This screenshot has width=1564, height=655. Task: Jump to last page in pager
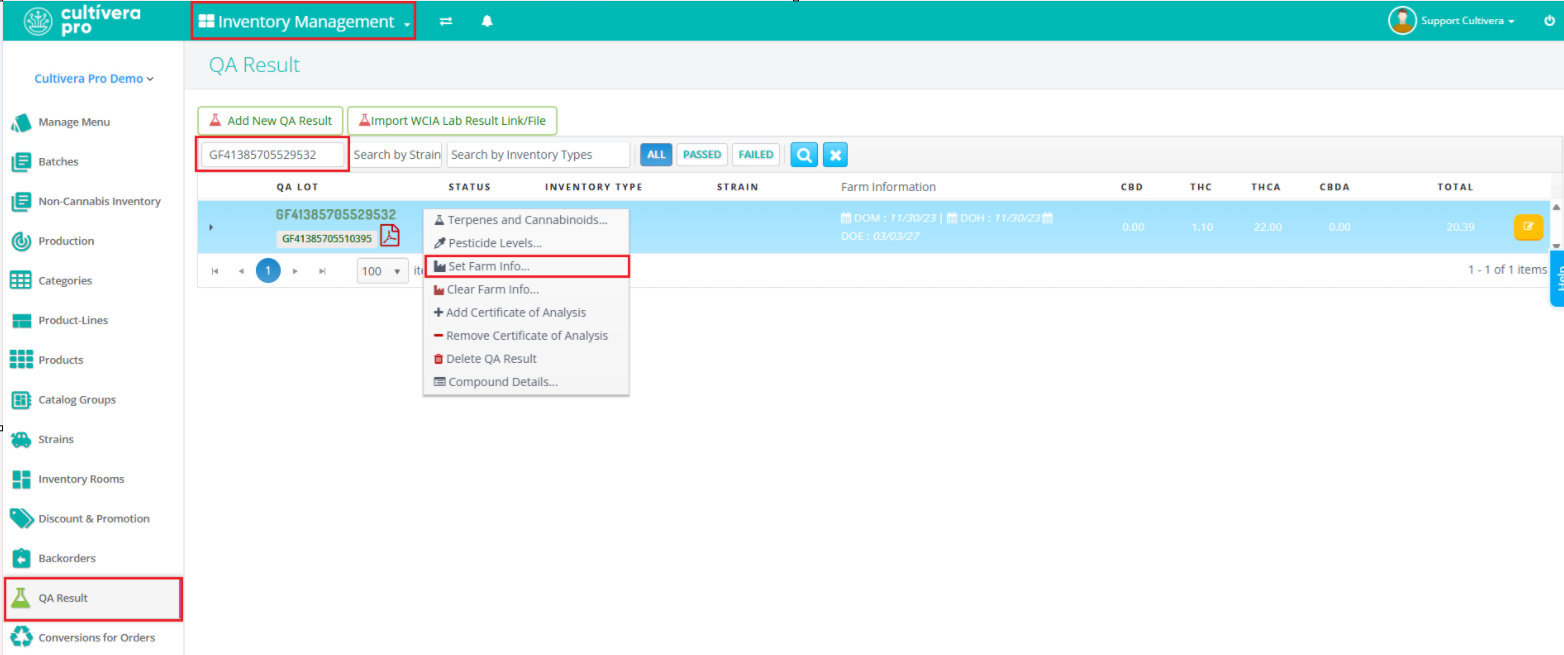point(322,271)
